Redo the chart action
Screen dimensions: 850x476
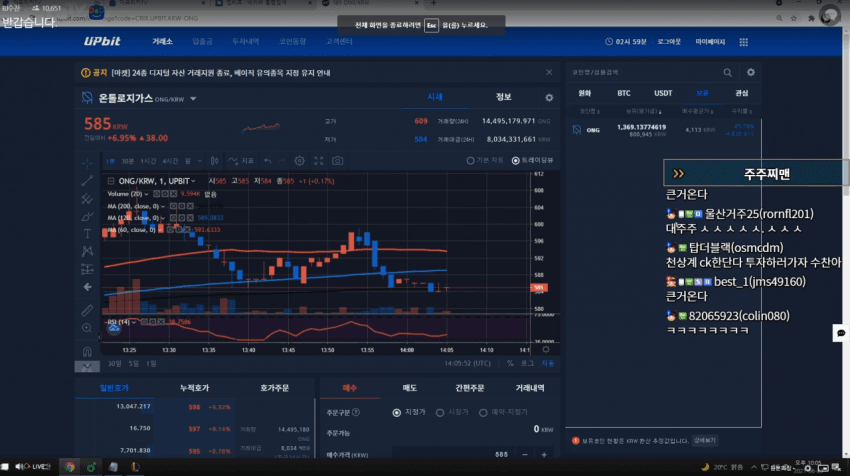(x=281, y=161)
